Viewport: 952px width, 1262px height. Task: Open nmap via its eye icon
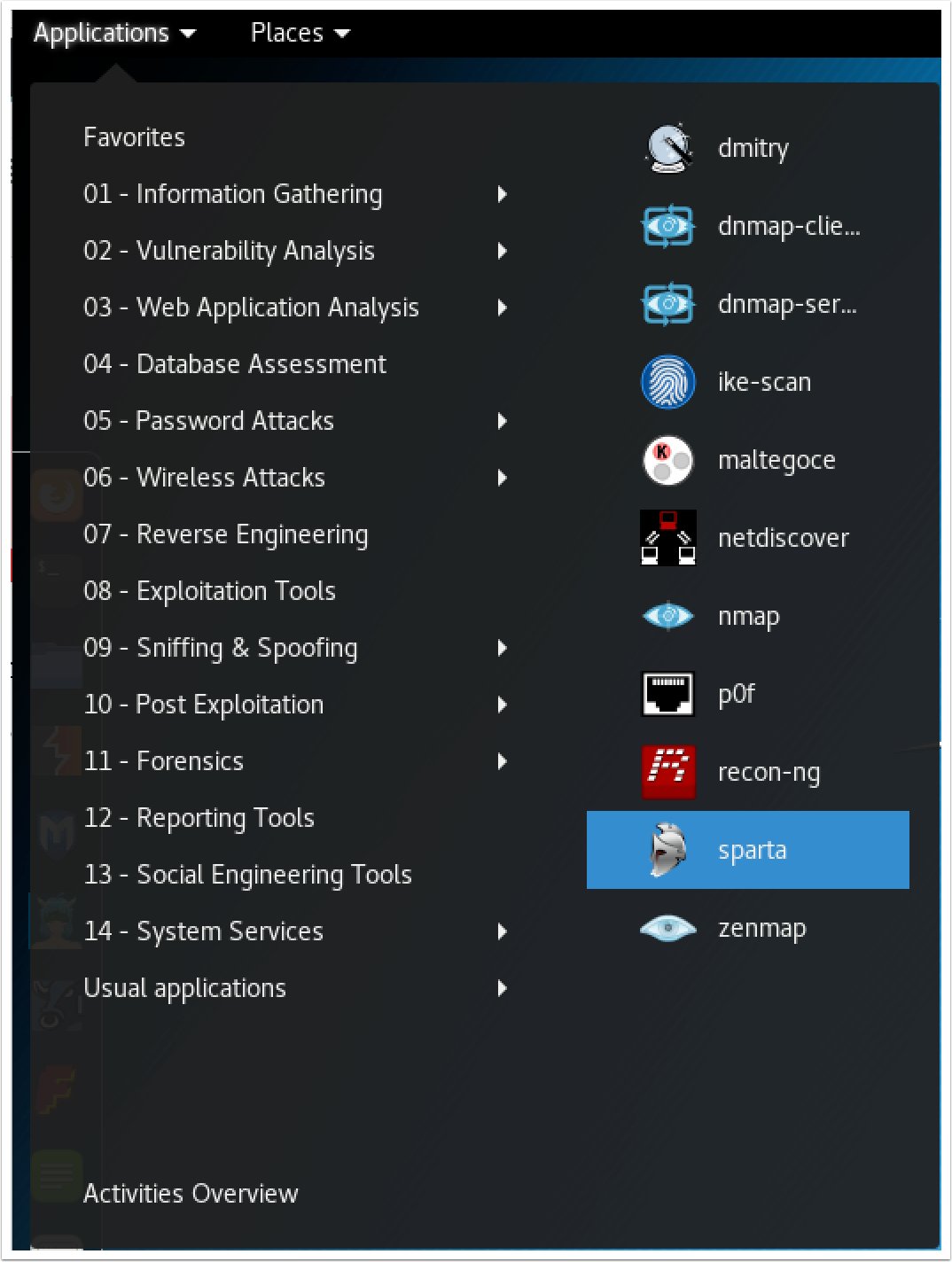coord(668,615)
